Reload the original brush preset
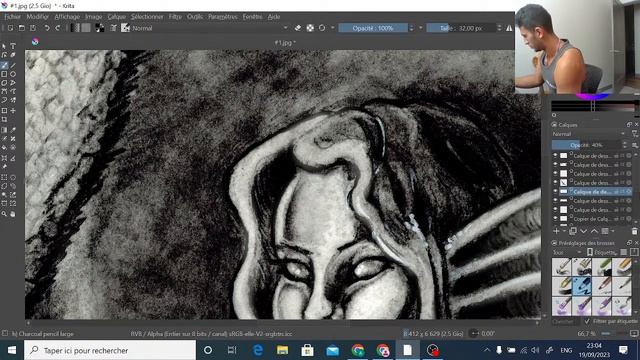Viewport: 640px width, 360px height. point(322,28)
